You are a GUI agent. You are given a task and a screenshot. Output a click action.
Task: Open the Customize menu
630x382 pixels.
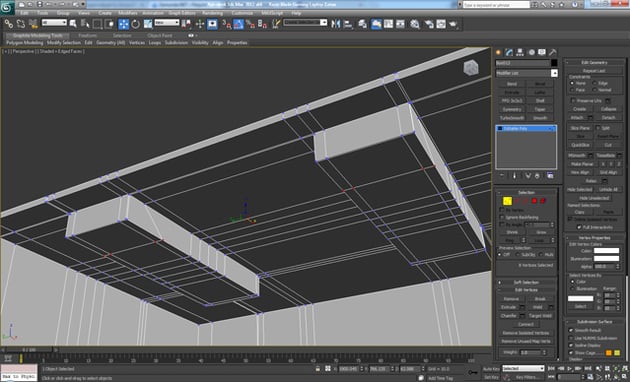tap(242, 13)
